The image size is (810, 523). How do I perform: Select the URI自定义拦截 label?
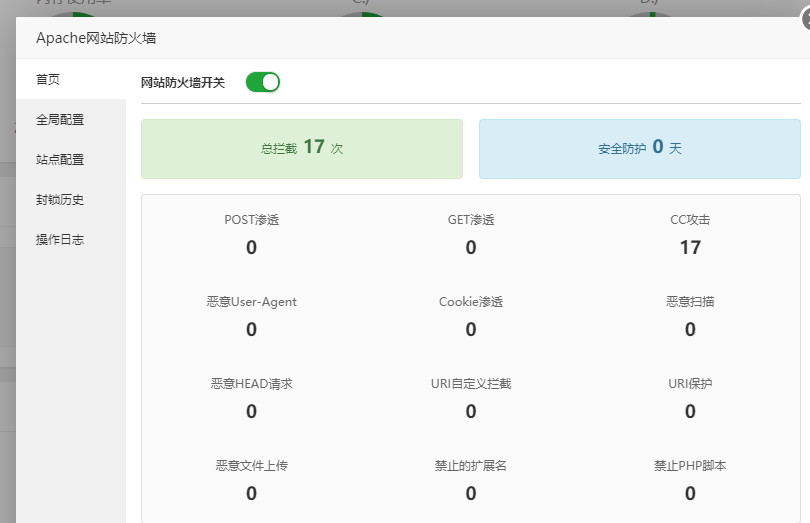click(x=471, y=383)
